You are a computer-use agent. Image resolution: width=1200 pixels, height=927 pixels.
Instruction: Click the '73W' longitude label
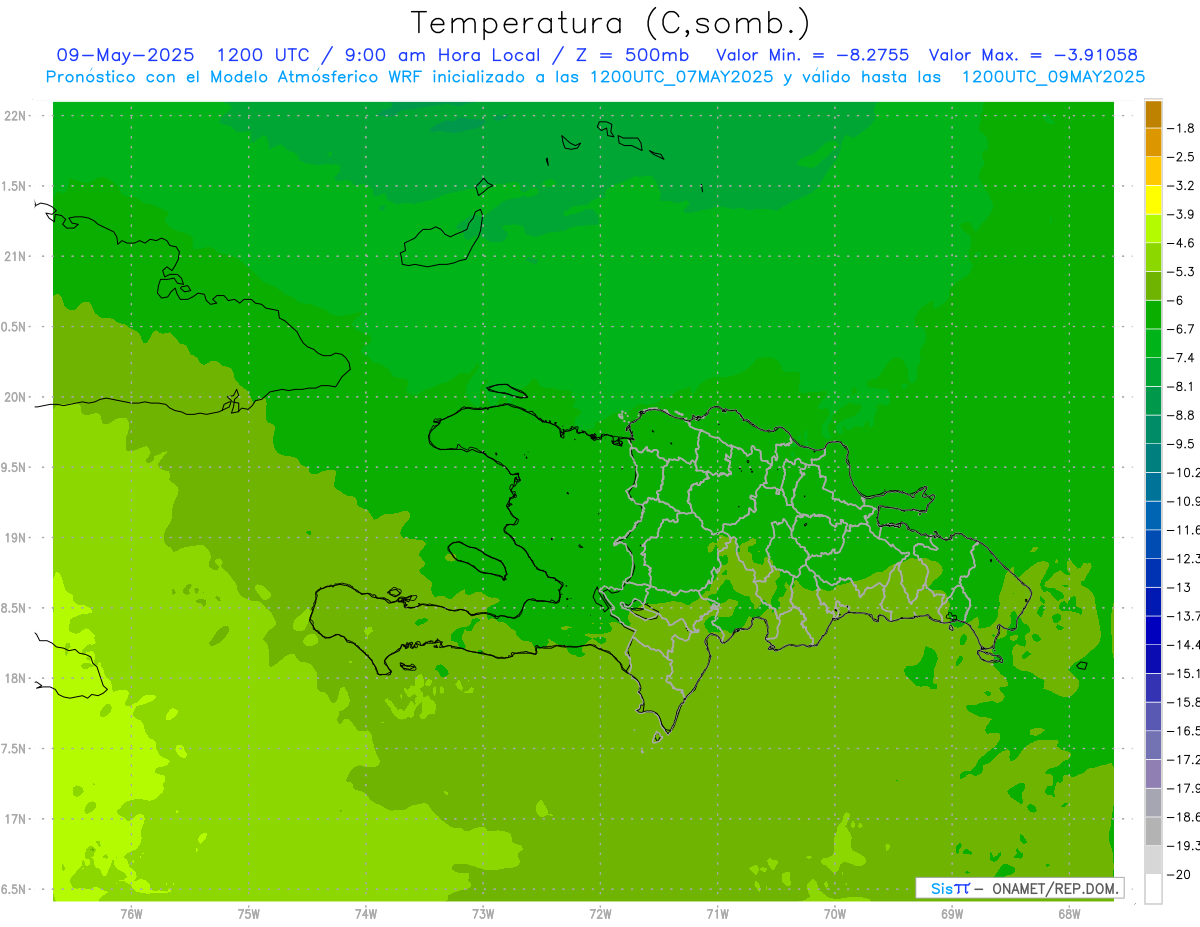pos(483,913)
